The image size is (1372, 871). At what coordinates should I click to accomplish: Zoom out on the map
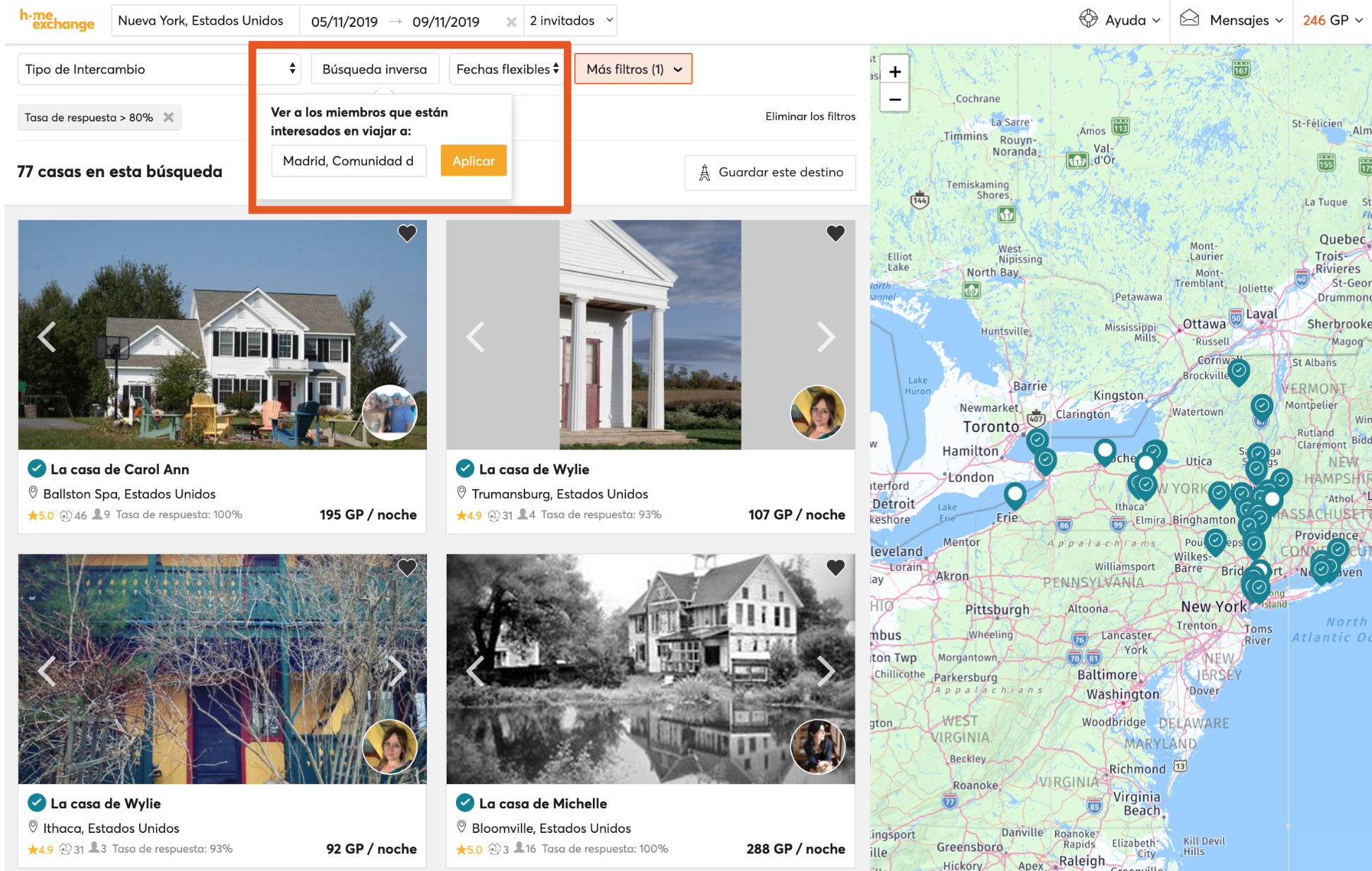tap(894, 100)
